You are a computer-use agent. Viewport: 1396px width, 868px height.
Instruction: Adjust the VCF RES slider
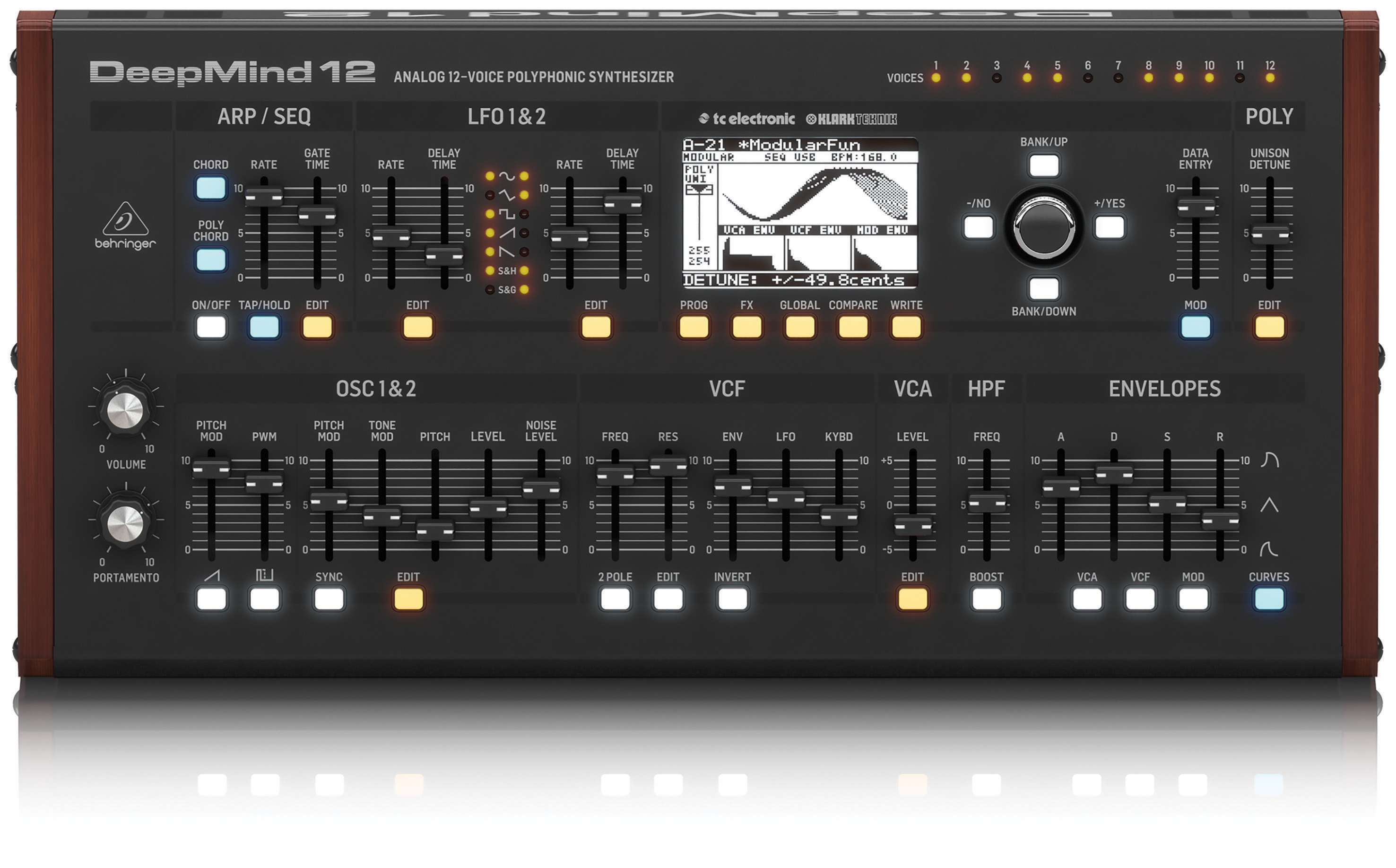tap(668, 466)
